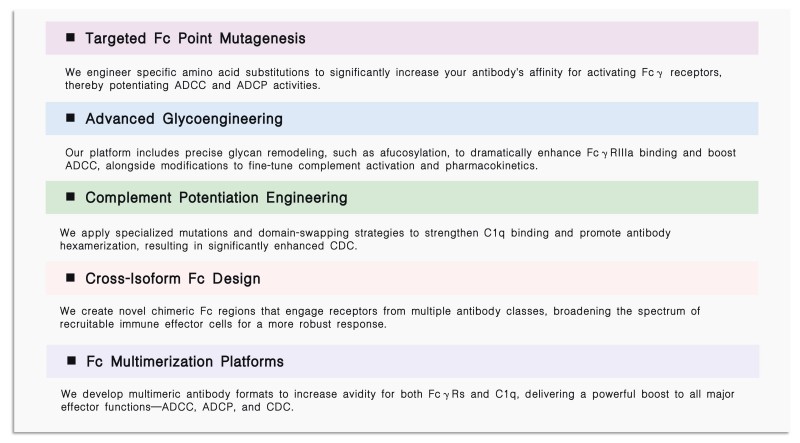The image size is (800, 443).
Task: Click the pink Cross-Isoform header band
Action: point(402,278)
